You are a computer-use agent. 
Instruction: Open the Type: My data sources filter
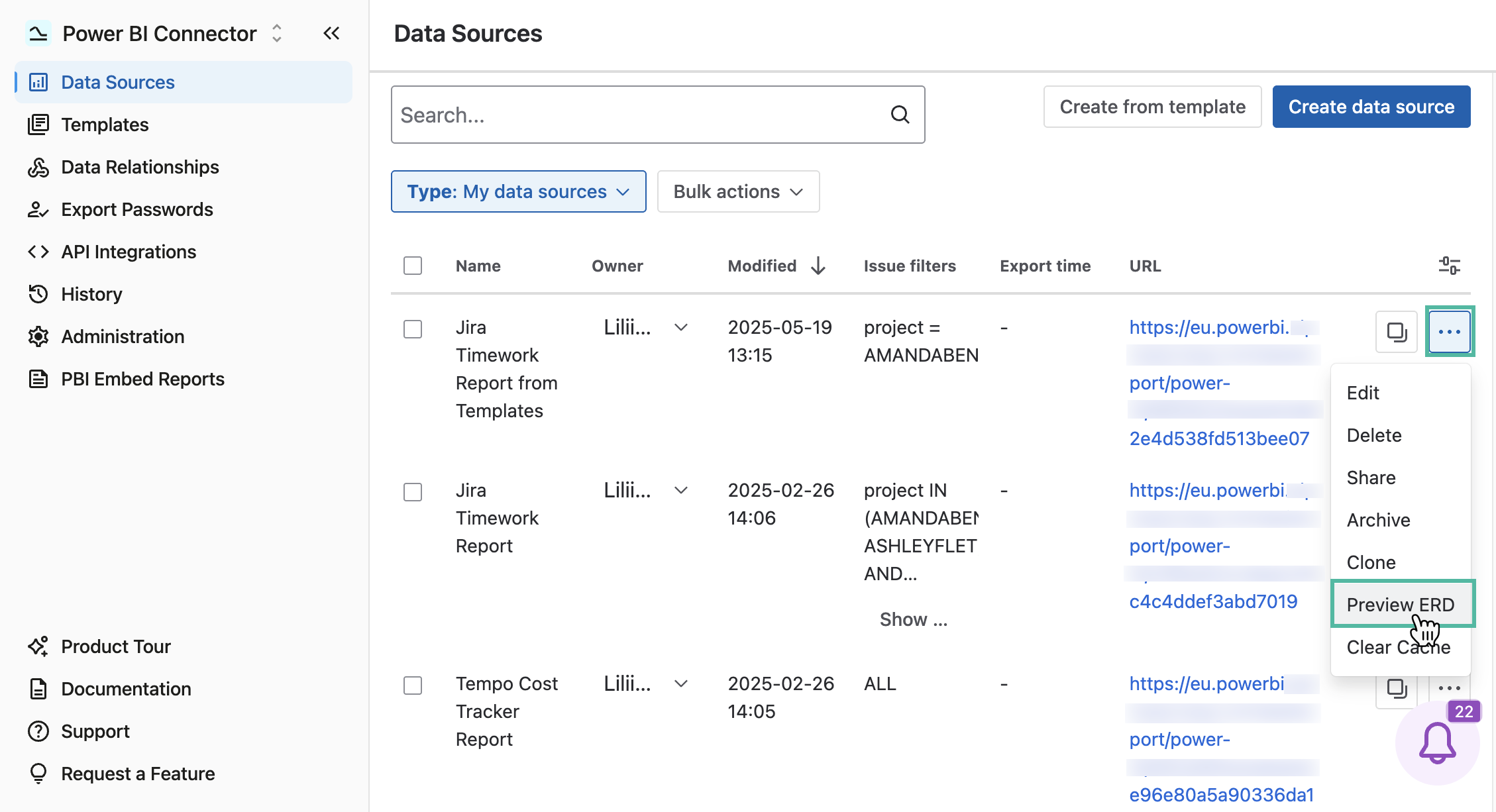point(519,191)
